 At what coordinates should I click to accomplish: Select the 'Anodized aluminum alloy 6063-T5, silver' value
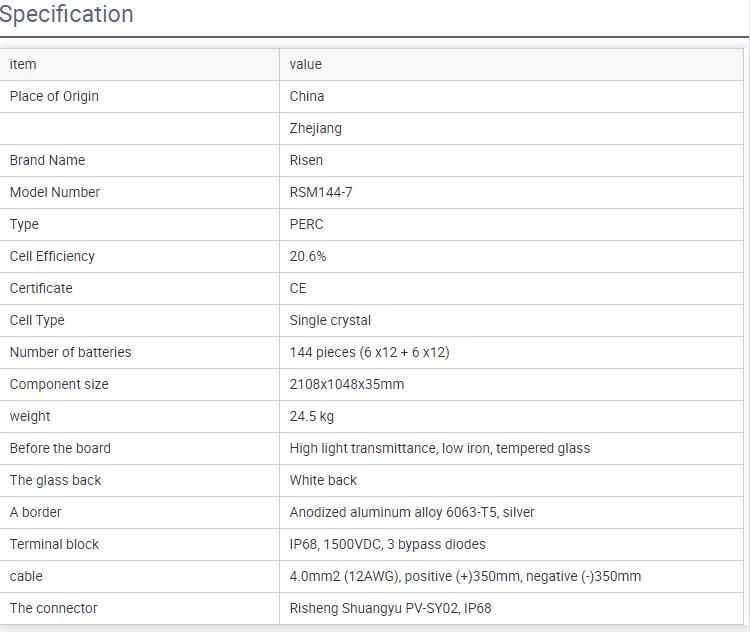tap(412, 513)
